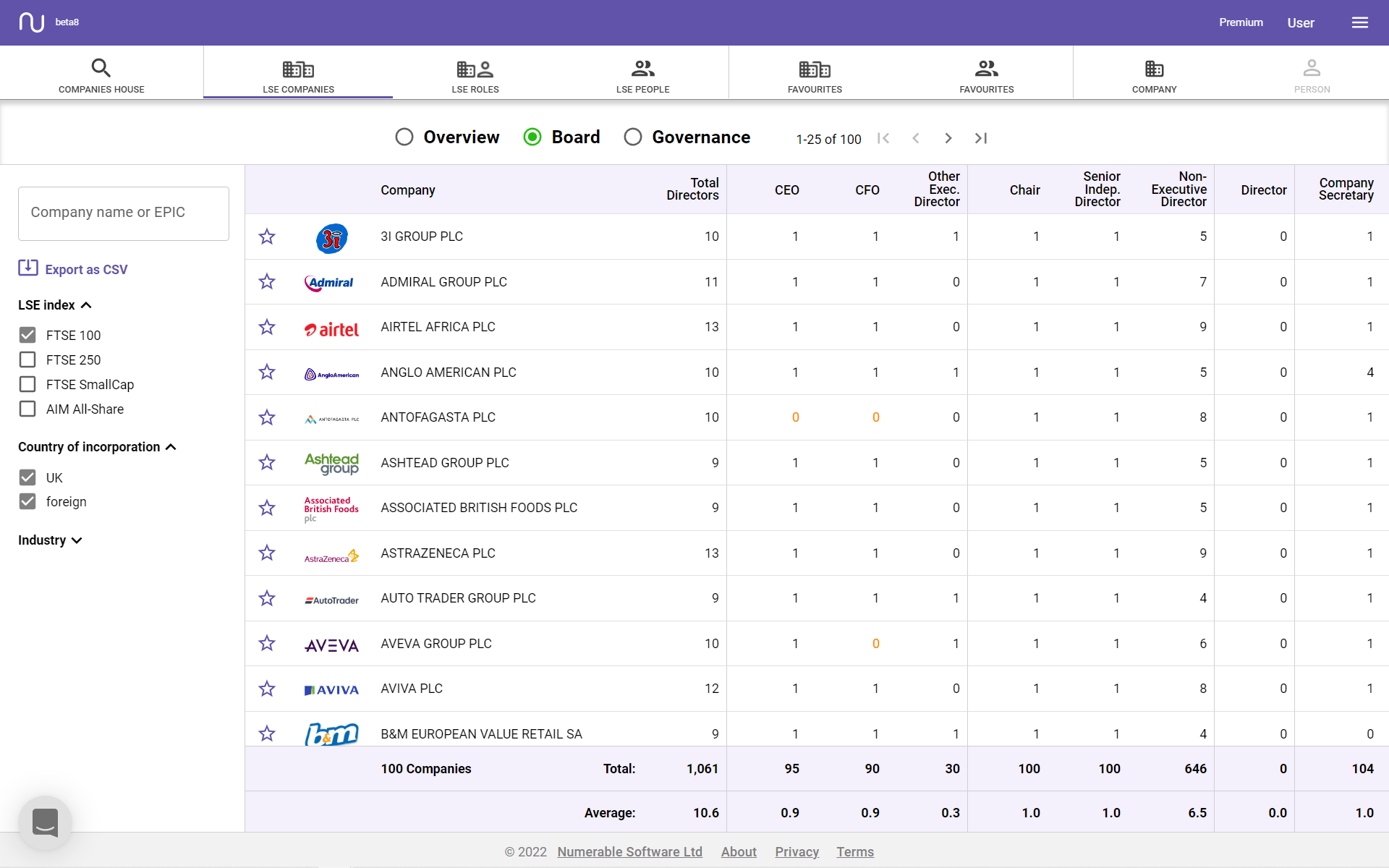Toggle the foreign incorporation checkbox
The height and width of the screenshot is (868, 1389).
[x=27, y=501]
